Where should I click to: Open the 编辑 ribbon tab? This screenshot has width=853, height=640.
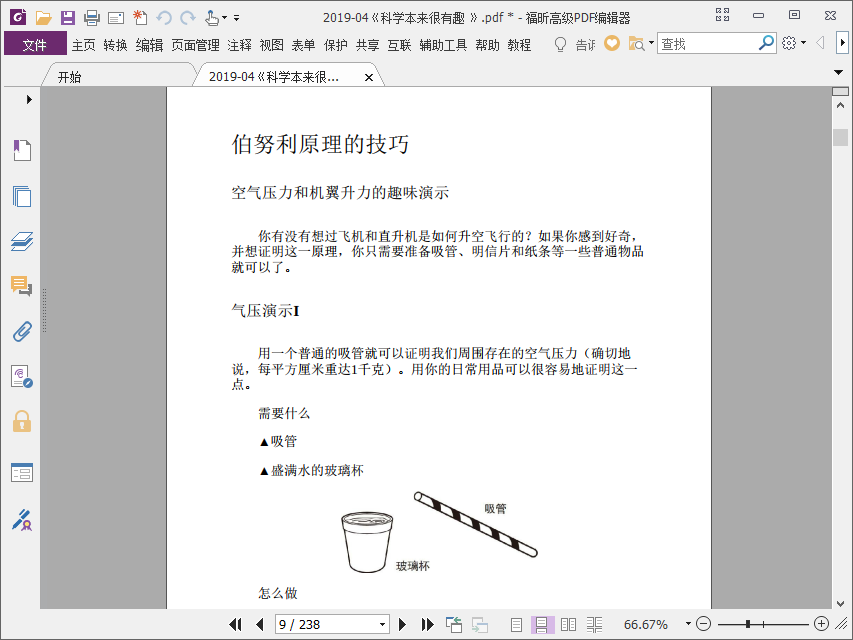[x=149, y=45]
